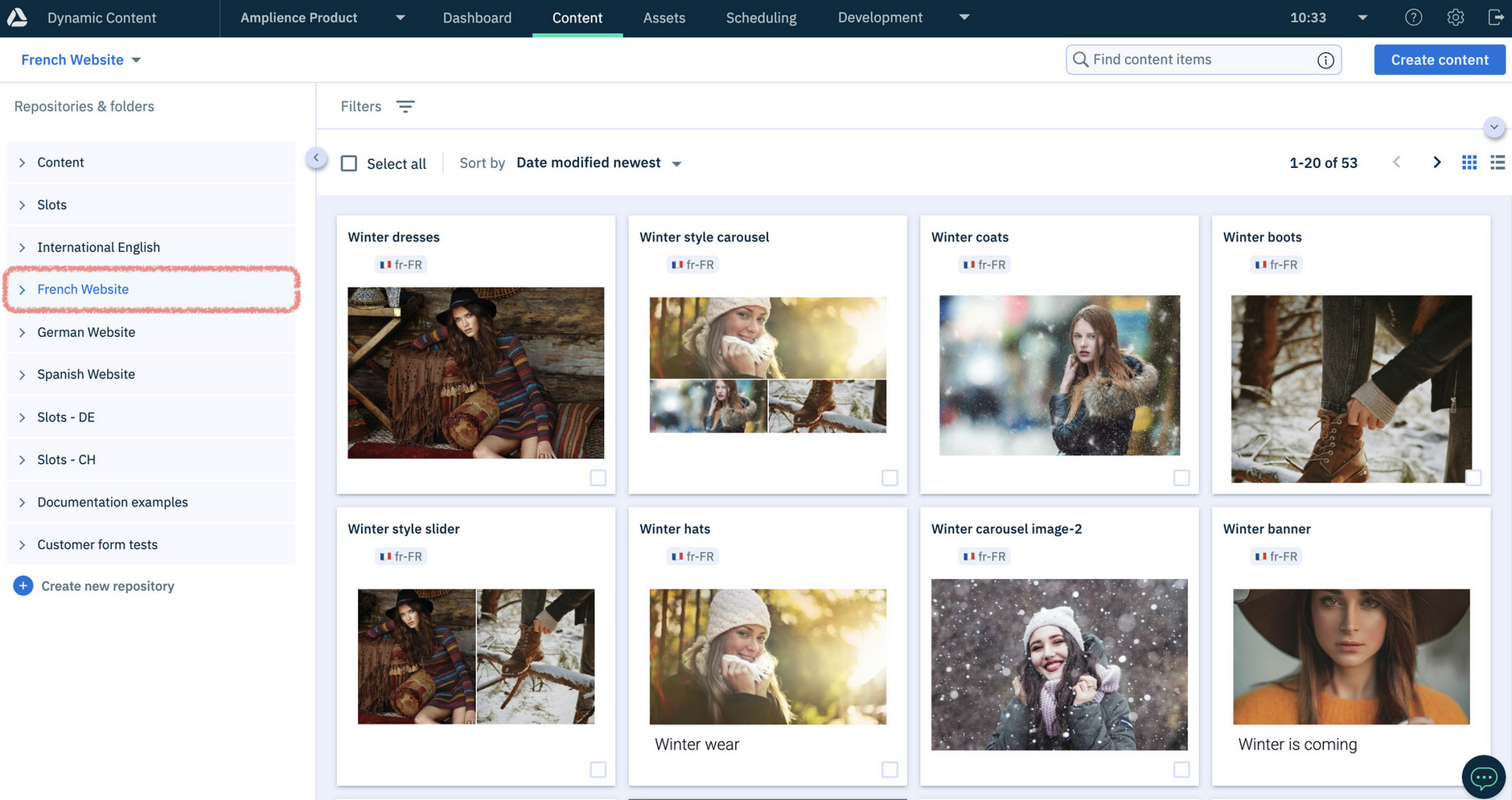This screenshot has height=800, width=1512.
Task: Click the plus icon for new repository
Action: click(23, 586)
